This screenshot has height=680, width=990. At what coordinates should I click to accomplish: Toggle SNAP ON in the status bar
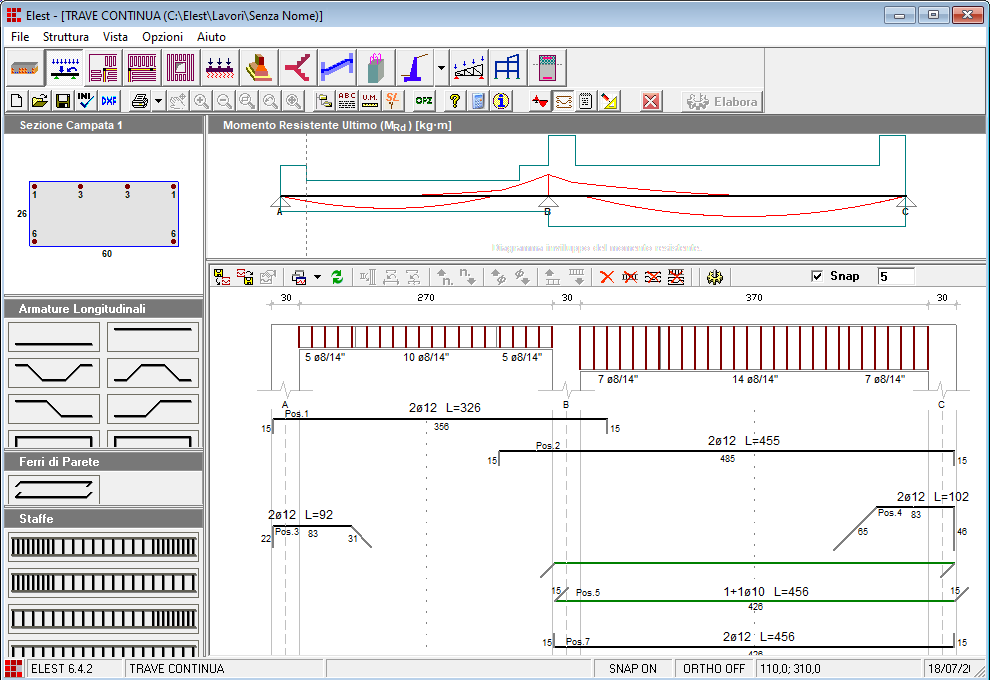pyautogui.click(x=632, y=668)
